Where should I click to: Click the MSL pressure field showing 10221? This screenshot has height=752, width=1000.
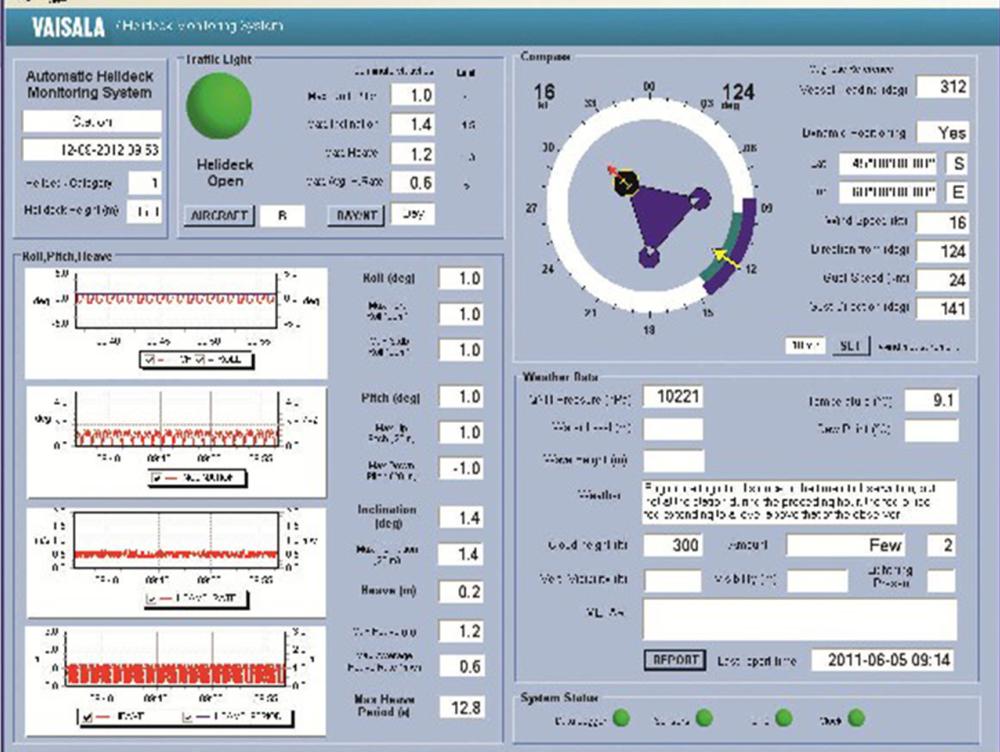tap(673, 396)
